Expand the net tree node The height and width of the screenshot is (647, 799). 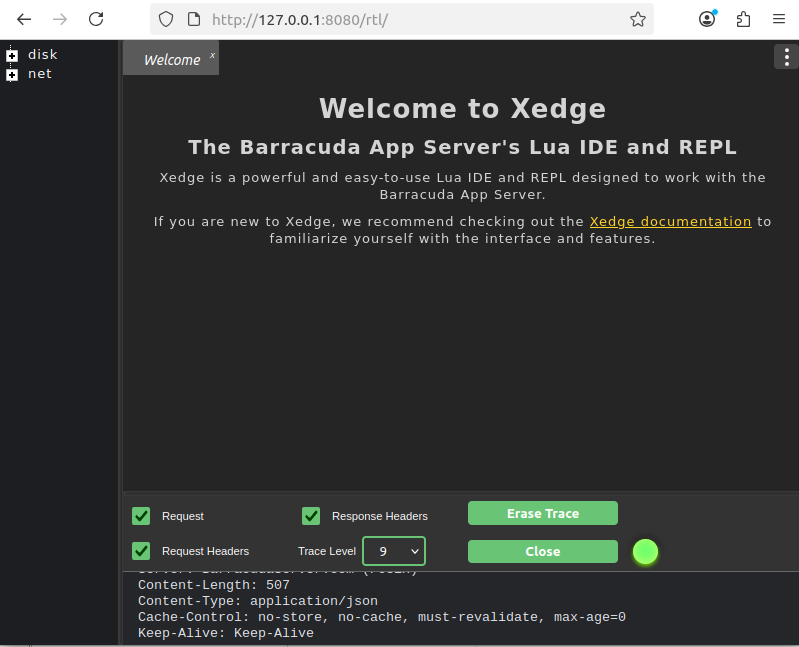pyautogui.click(x=12, y=75)
